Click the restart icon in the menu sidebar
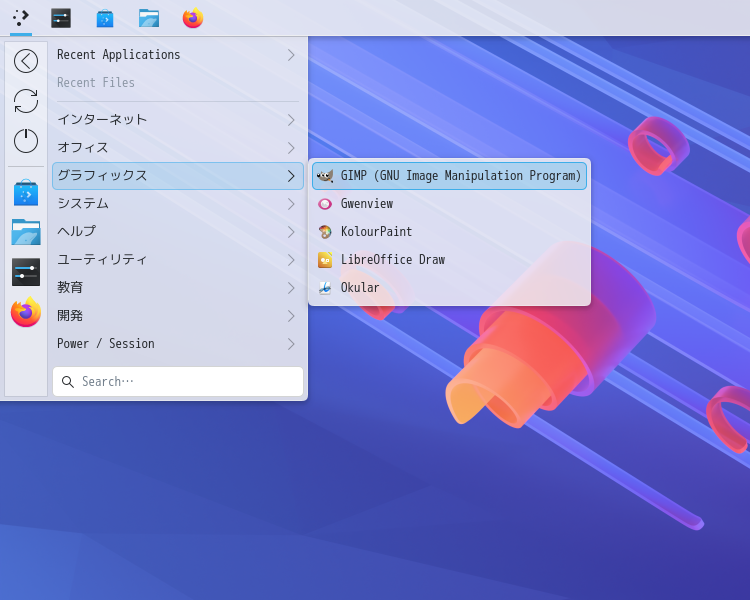 [x=26, y=101]
